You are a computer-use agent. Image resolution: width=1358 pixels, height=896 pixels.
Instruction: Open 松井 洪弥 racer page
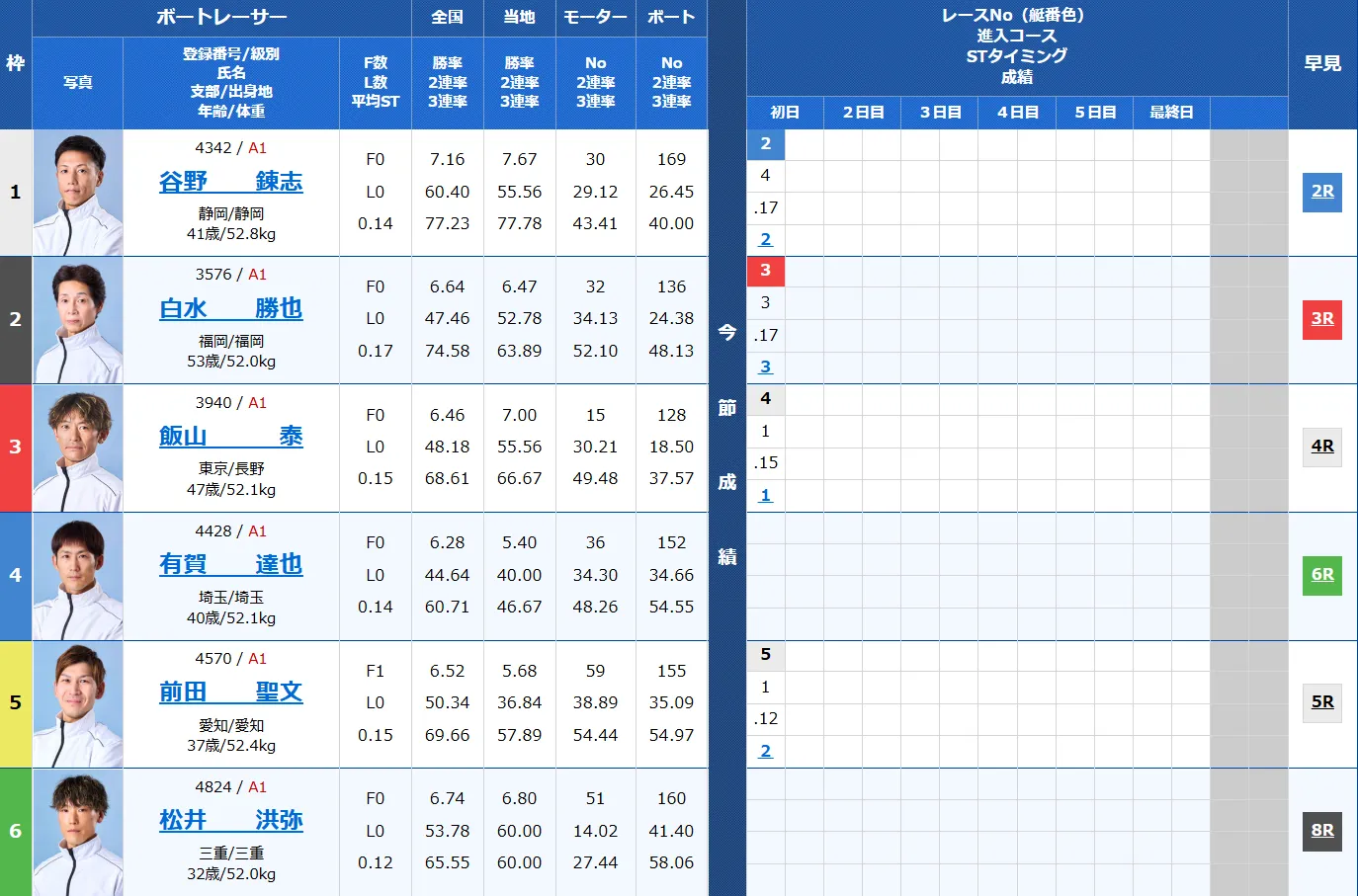(230, 821)
